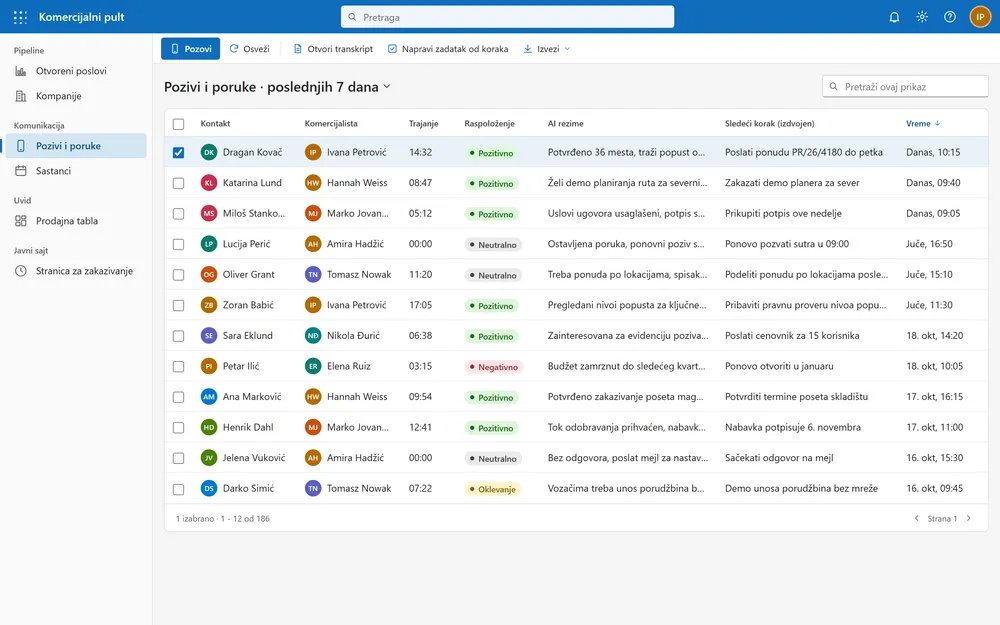Image resolution: width=1000 pixels, height=625 pixels.
Task: Select the Pozovi toolbar button
Action: pyautogui.click(x=190, y=48)
